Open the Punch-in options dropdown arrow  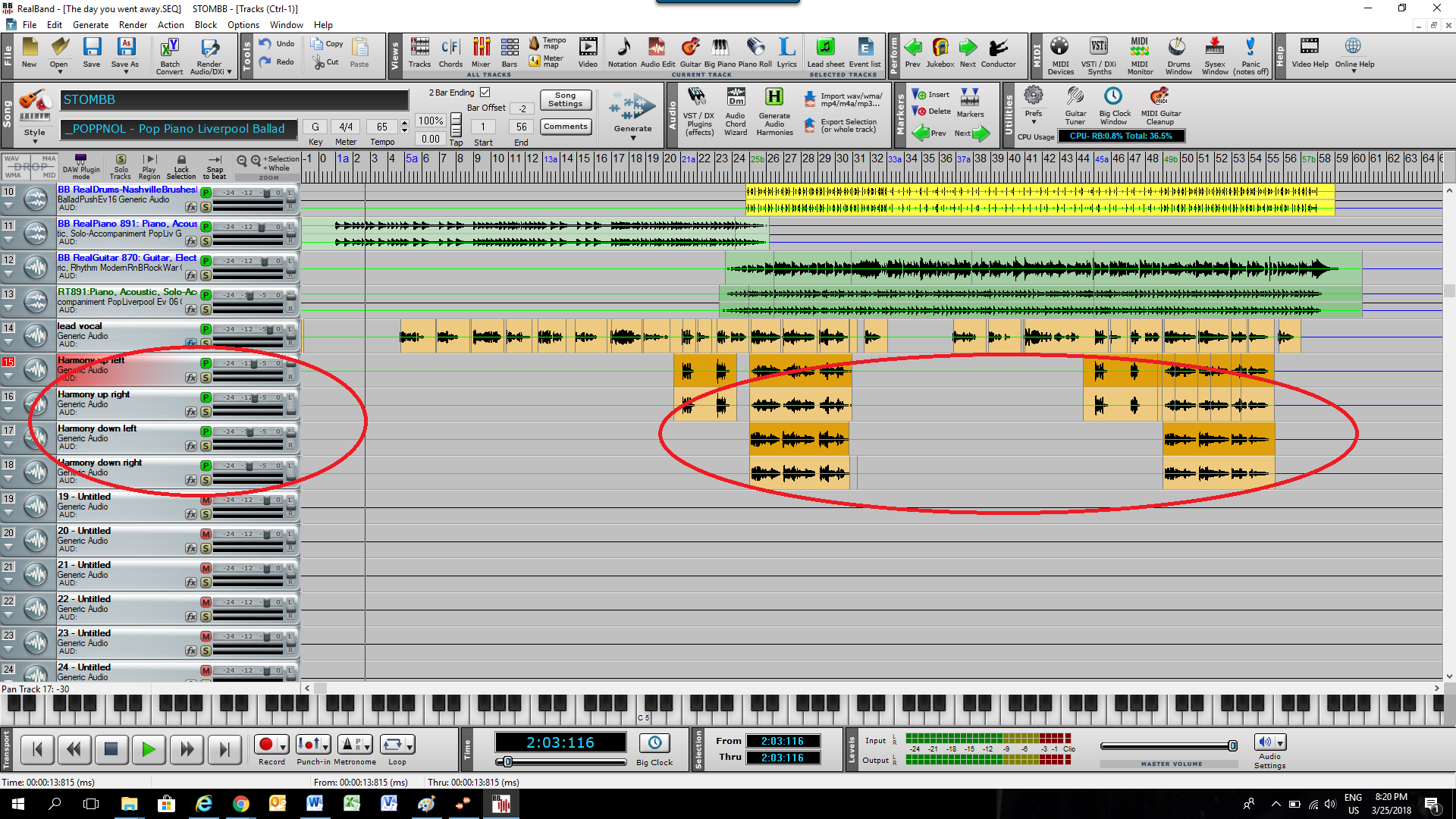click(325, 745)
